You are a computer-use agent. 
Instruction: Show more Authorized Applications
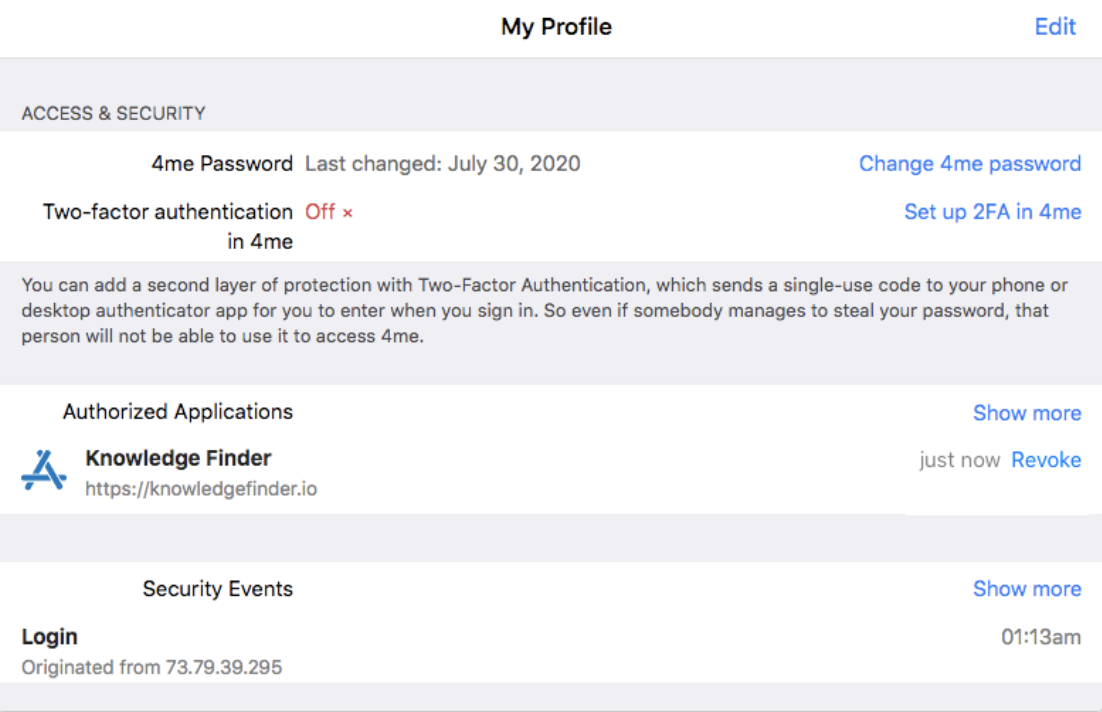(1028, 413)
